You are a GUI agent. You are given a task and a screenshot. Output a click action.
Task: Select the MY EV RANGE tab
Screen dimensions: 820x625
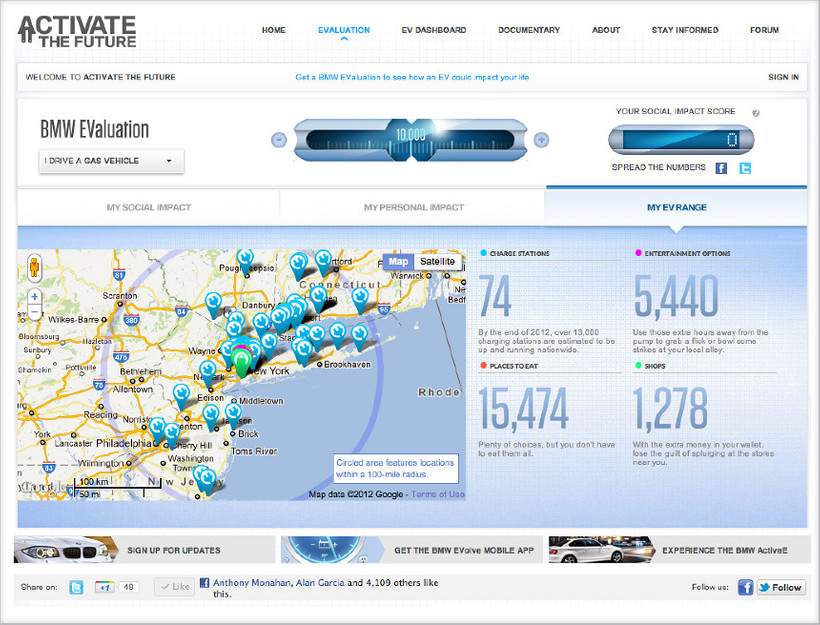(x=676, y=208)
